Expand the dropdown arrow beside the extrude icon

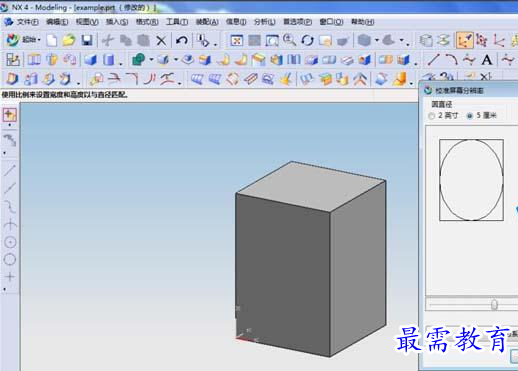pos(176,60)
